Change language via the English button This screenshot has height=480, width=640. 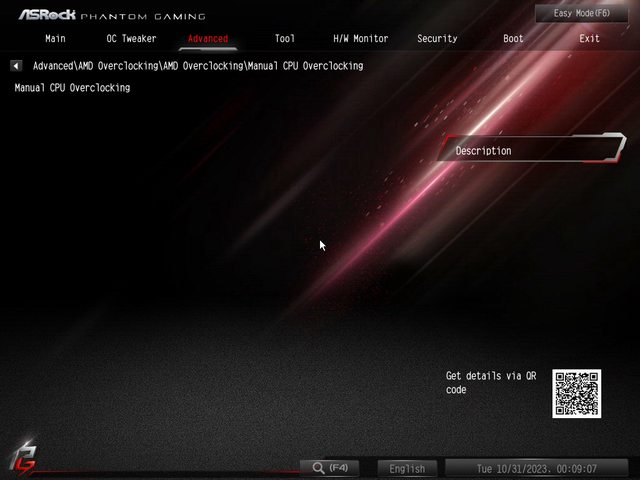(407, 468)
